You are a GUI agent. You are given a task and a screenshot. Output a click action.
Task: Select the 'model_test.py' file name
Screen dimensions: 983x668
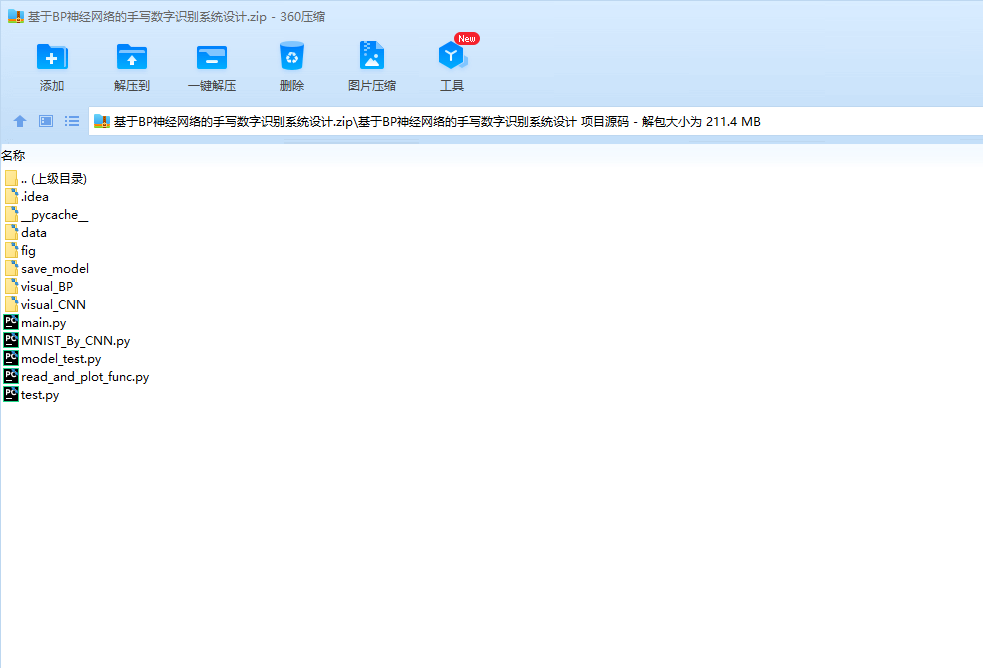pos(61,359)
